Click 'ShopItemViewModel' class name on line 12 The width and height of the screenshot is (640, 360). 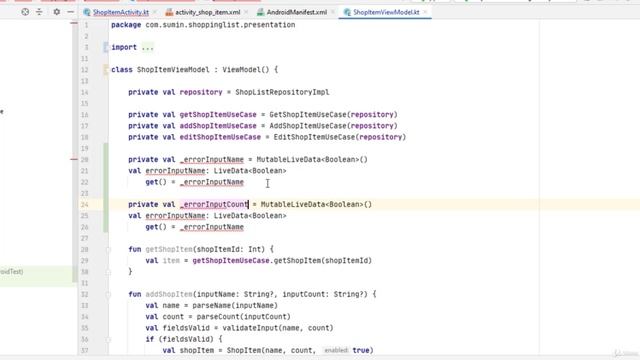[173, 70]
